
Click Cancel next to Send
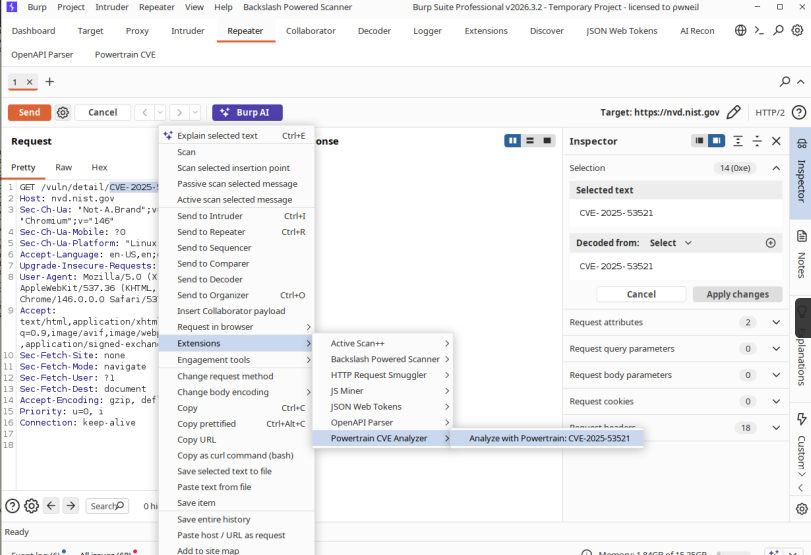coord(102,112)
